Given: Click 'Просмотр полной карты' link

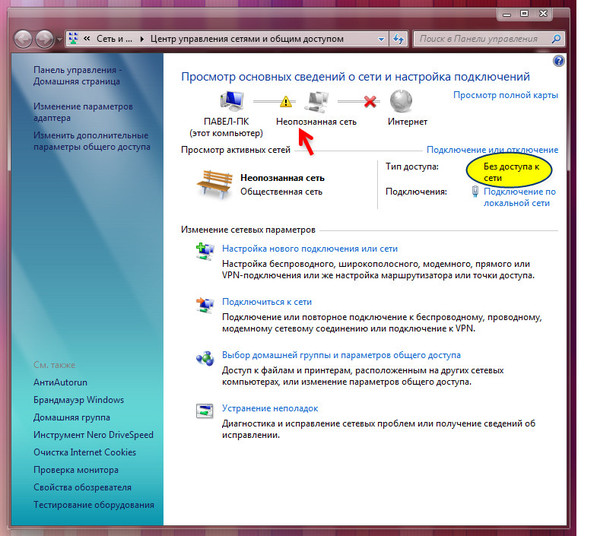Looking at the screenshot, I should point(505,95).
